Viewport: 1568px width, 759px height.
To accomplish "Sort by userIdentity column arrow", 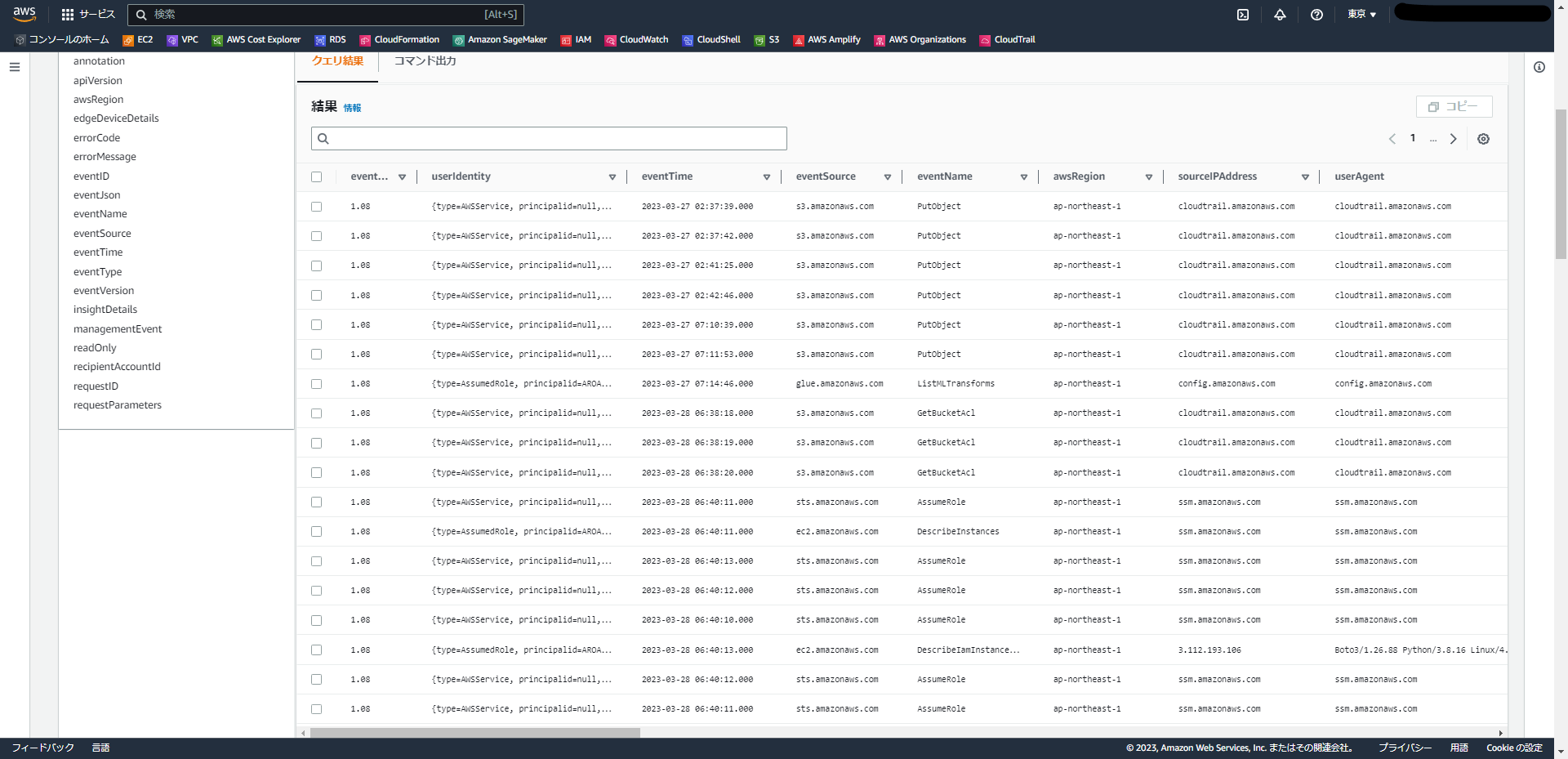I will [612, 177].
